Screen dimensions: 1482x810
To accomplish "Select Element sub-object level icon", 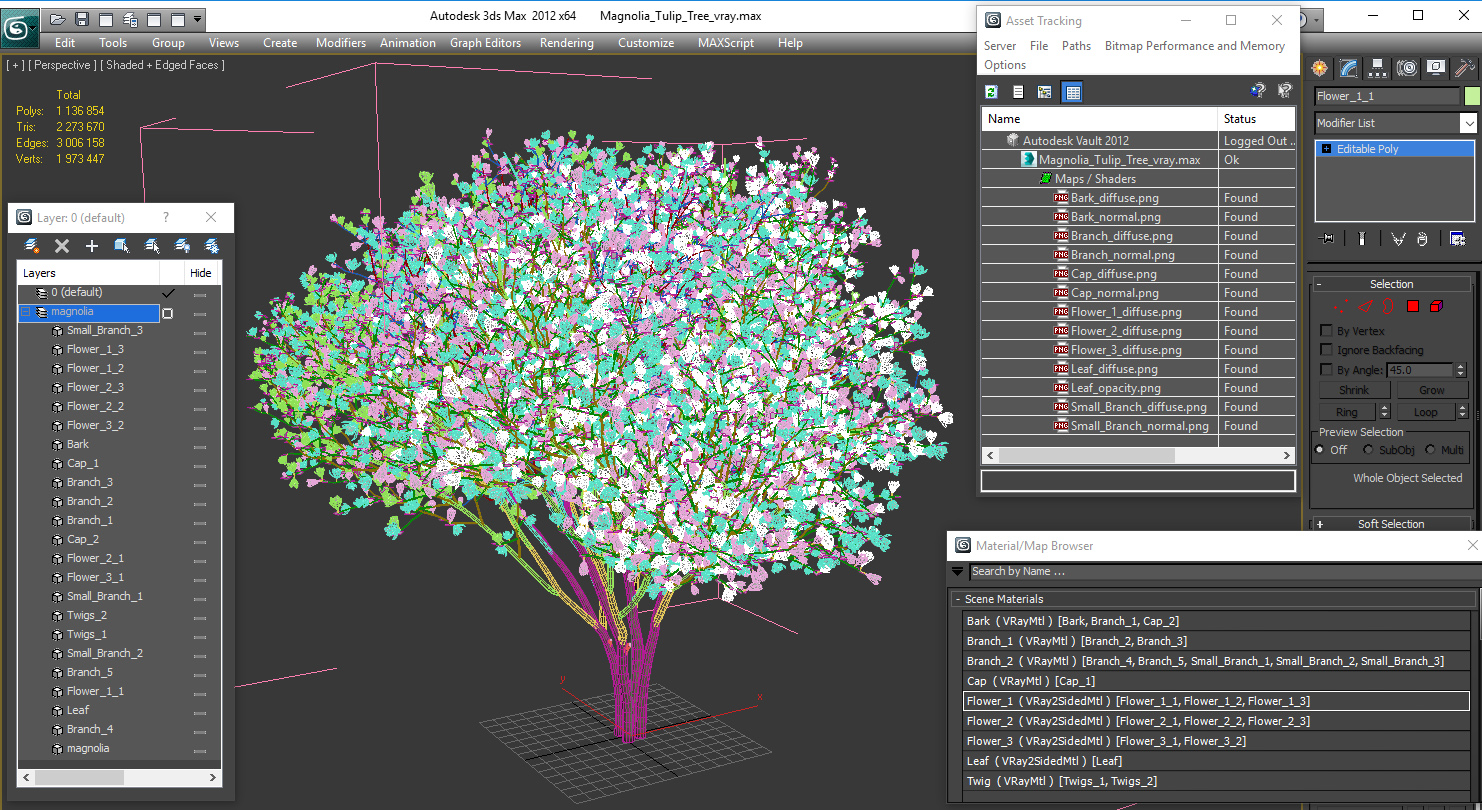I will click(x=1436, y=306).
